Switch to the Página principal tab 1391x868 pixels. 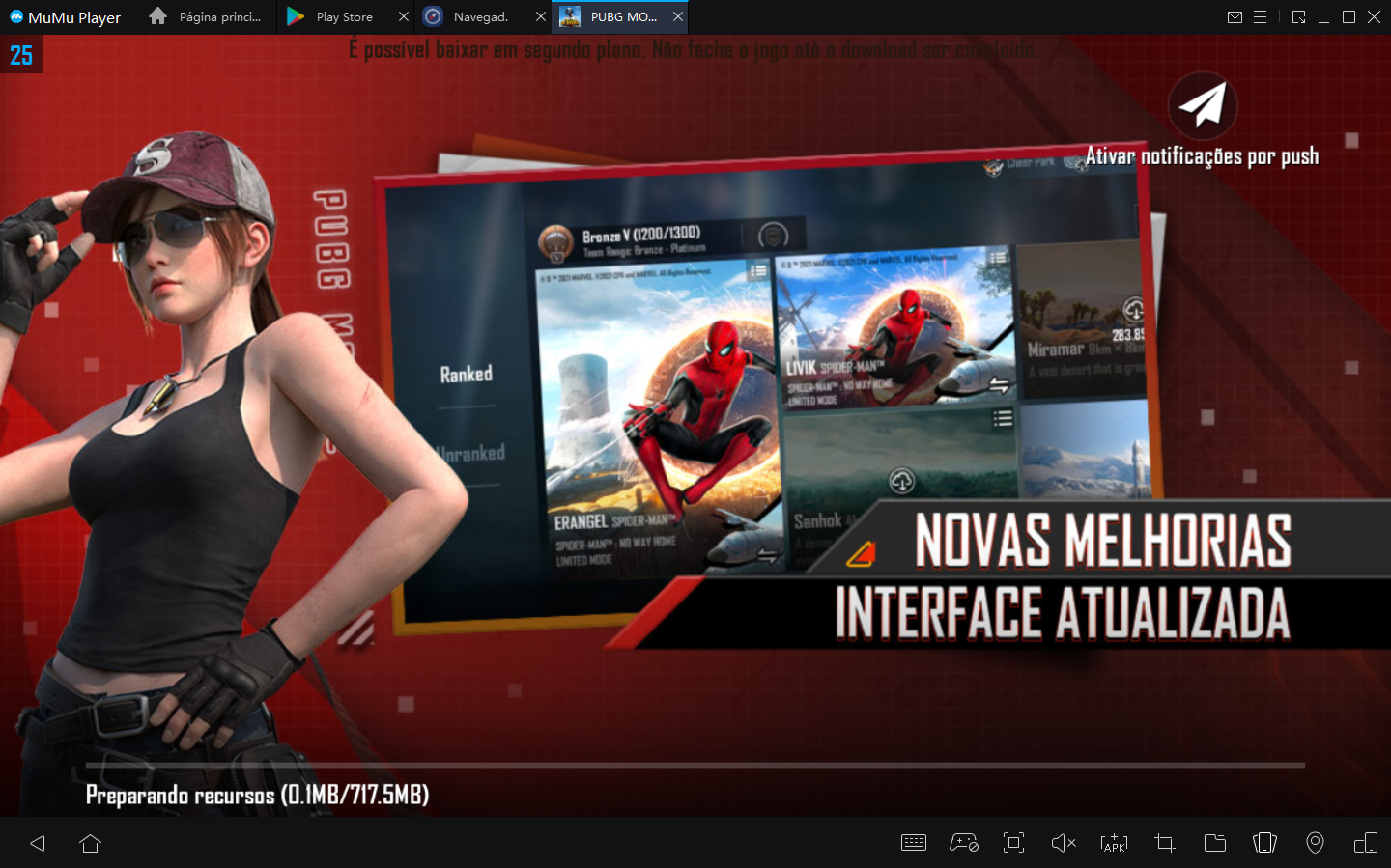click(x=207, y=16)
